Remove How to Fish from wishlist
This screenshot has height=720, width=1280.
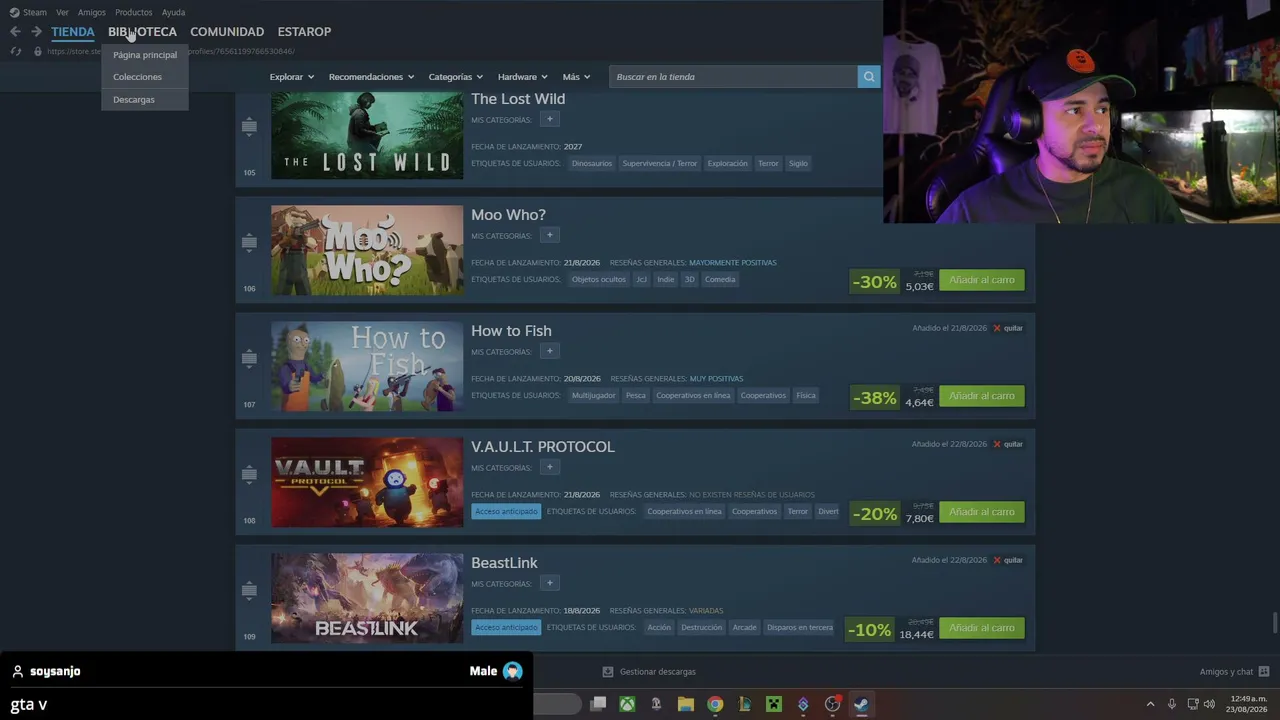click(x=1008, y=328)
